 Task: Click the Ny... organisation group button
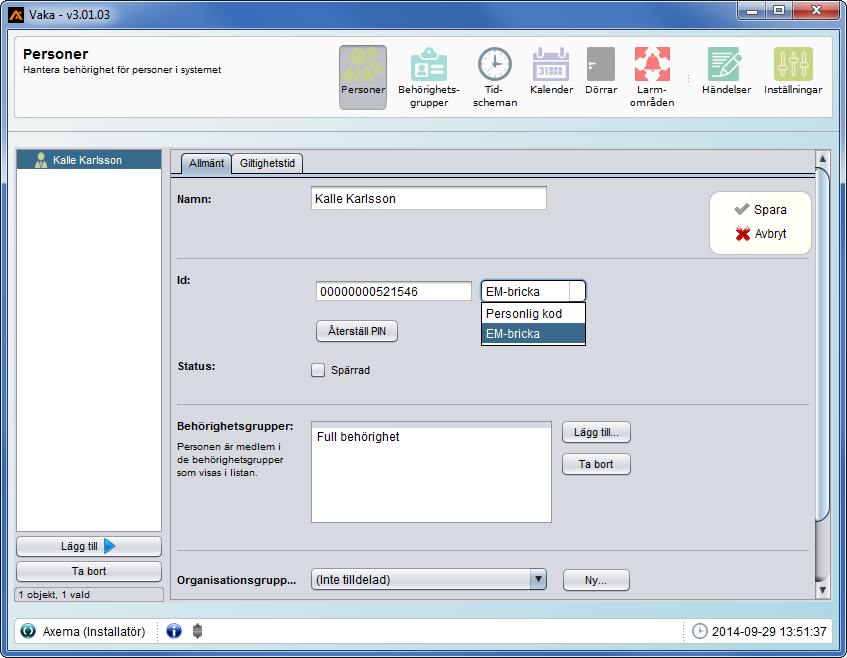pos(596,580)
